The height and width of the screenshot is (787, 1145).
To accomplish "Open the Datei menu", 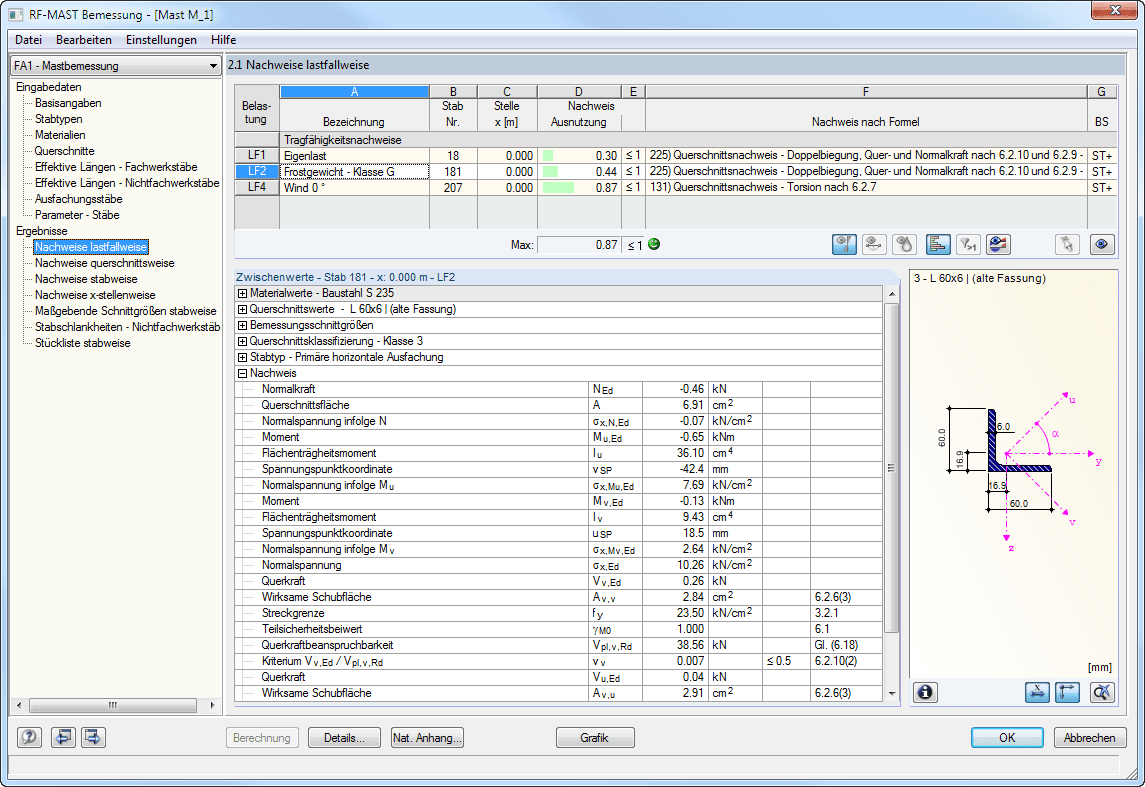I will [28, 40].
